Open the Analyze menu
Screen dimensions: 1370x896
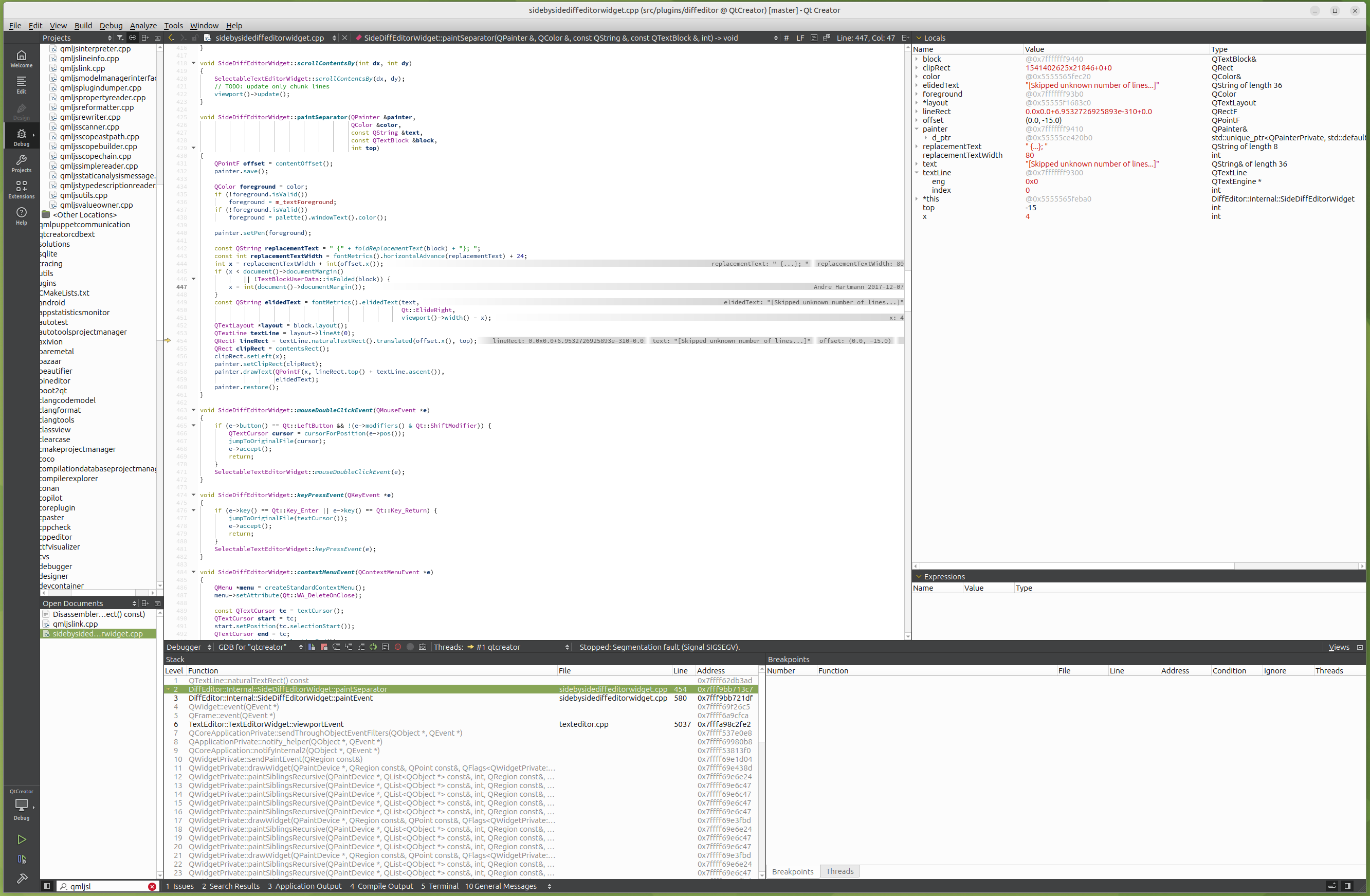coord(143,25)
